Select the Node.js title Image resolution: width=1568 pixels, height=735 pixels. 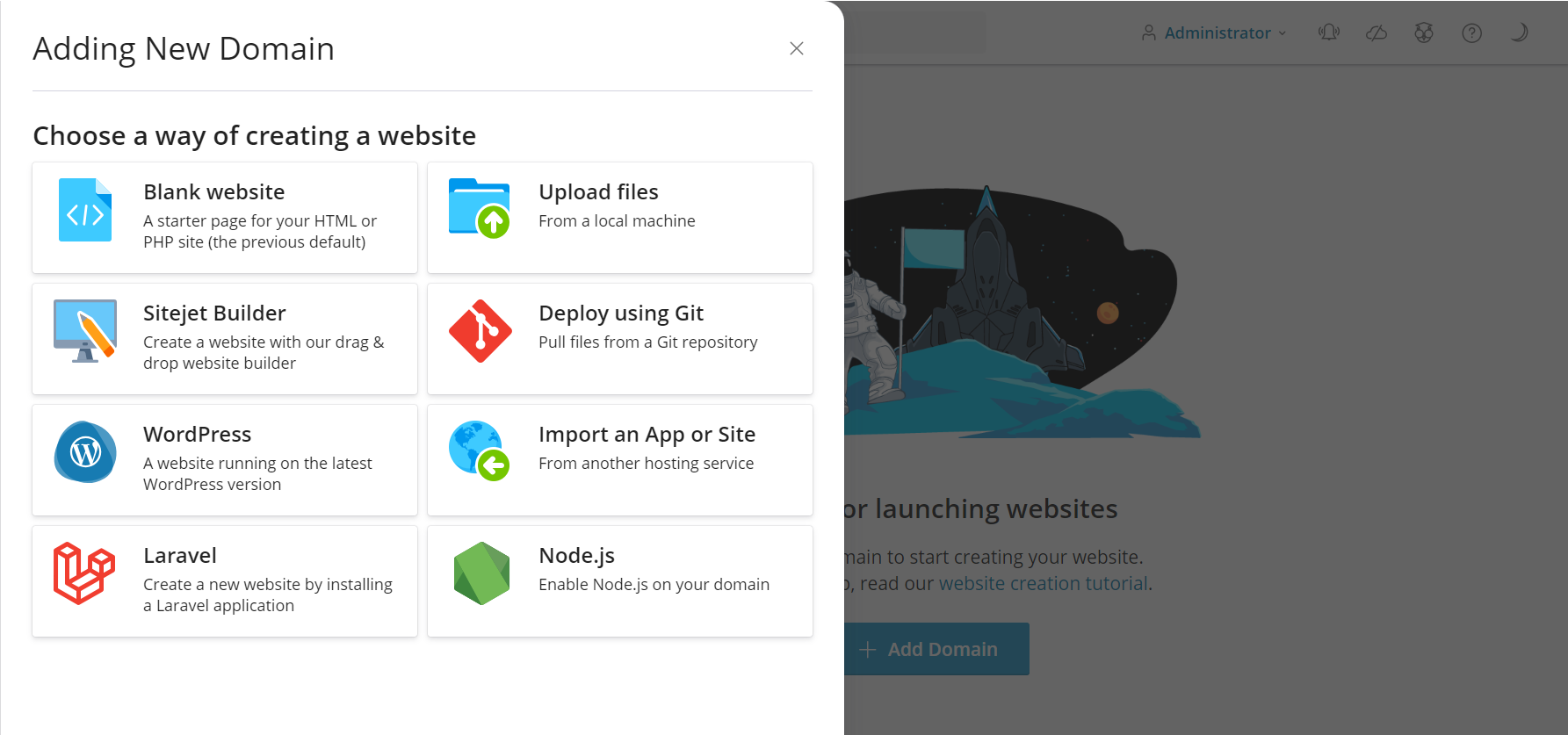[x=576, y=556]
